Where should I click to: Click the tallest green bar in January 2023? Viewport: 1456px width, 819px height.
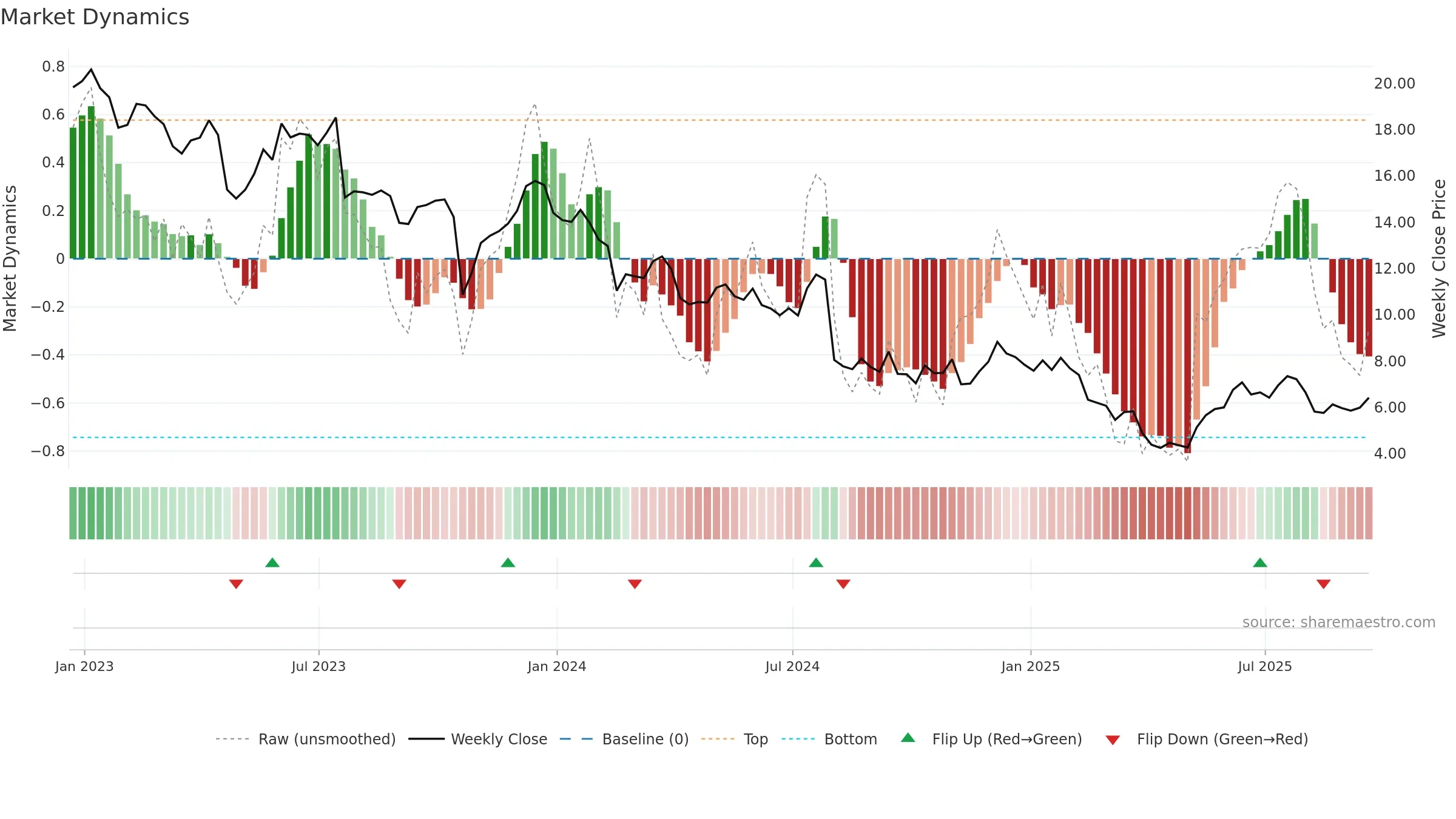[91, 182]
